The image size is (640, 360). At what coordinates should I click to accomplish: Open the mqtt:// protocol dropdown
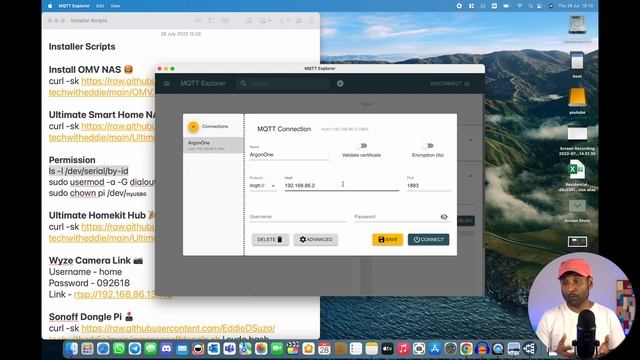pyautogui.click(x=262, y=186)
